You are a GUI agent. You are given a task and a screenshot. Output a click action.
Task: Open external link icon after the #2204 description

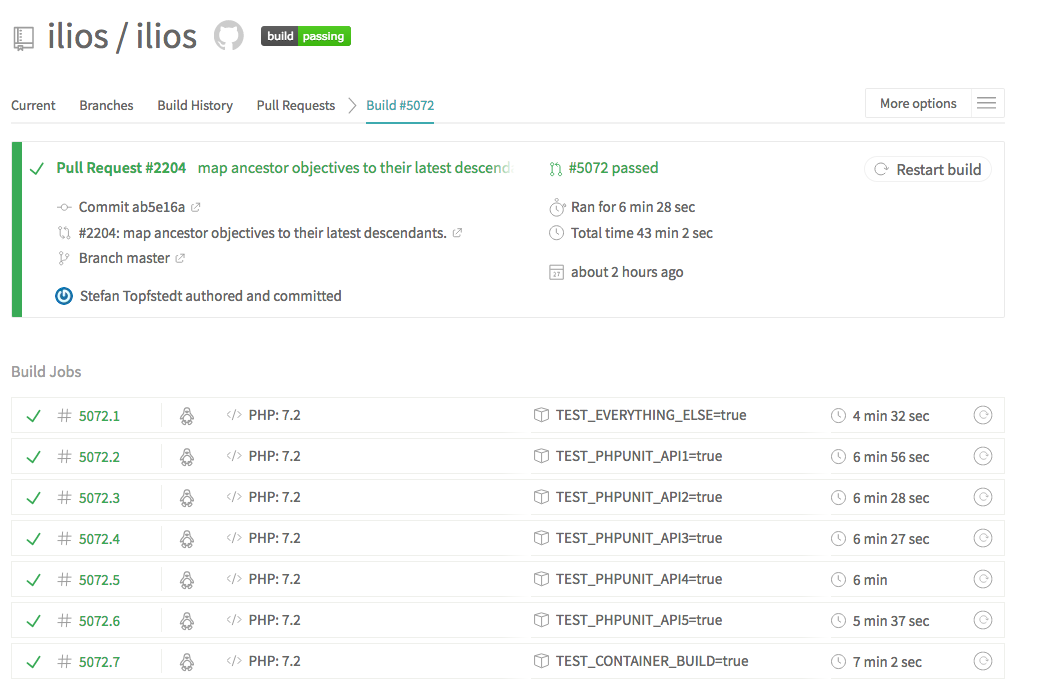pyautogui.click(x=457, y=233)
